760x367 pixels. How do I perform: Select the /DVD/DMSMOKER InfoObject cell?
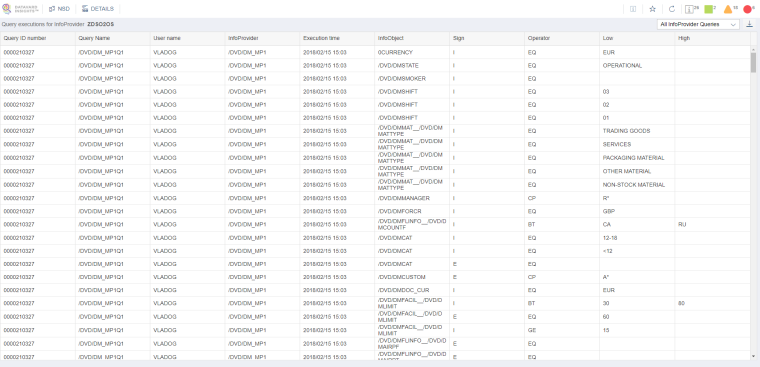coord(412,78)
